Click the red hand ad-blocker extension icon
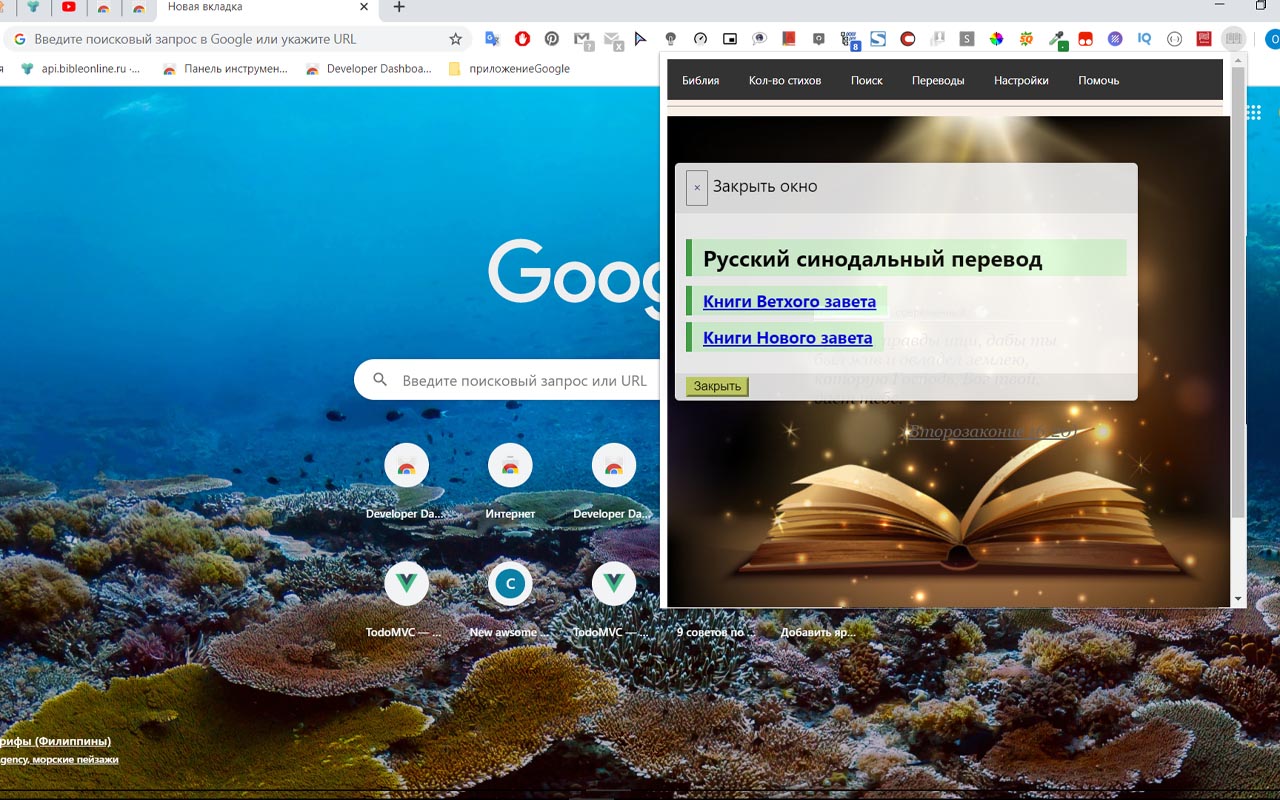 click(522, 39)
